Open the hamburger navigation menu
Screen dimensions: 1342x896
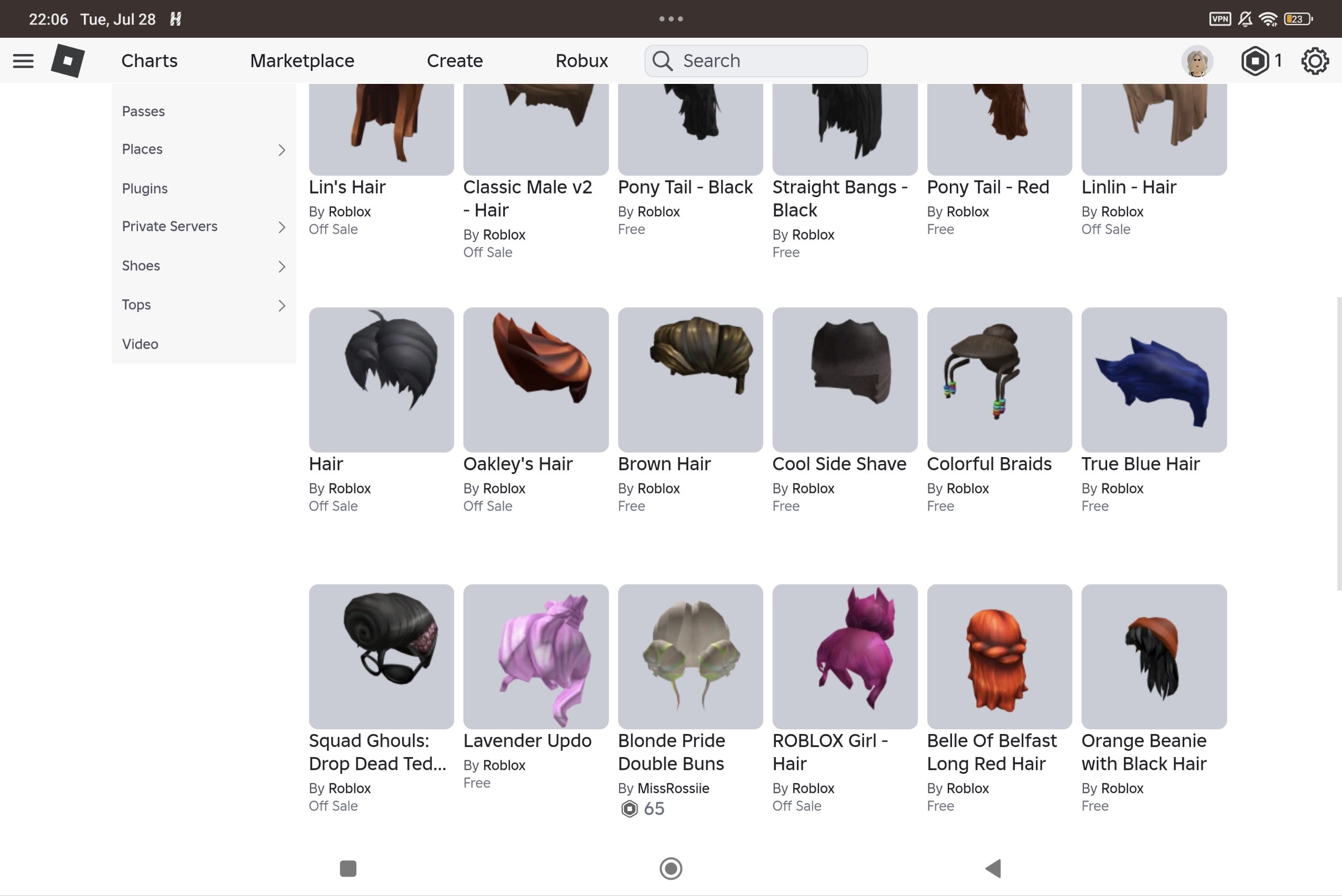point(24,61)
